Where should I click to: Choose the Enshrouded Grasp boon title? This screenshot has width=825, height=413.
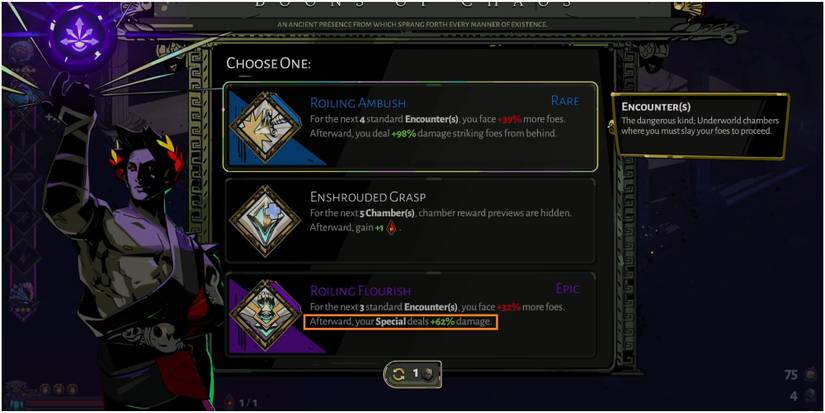[x=367, y=197]
